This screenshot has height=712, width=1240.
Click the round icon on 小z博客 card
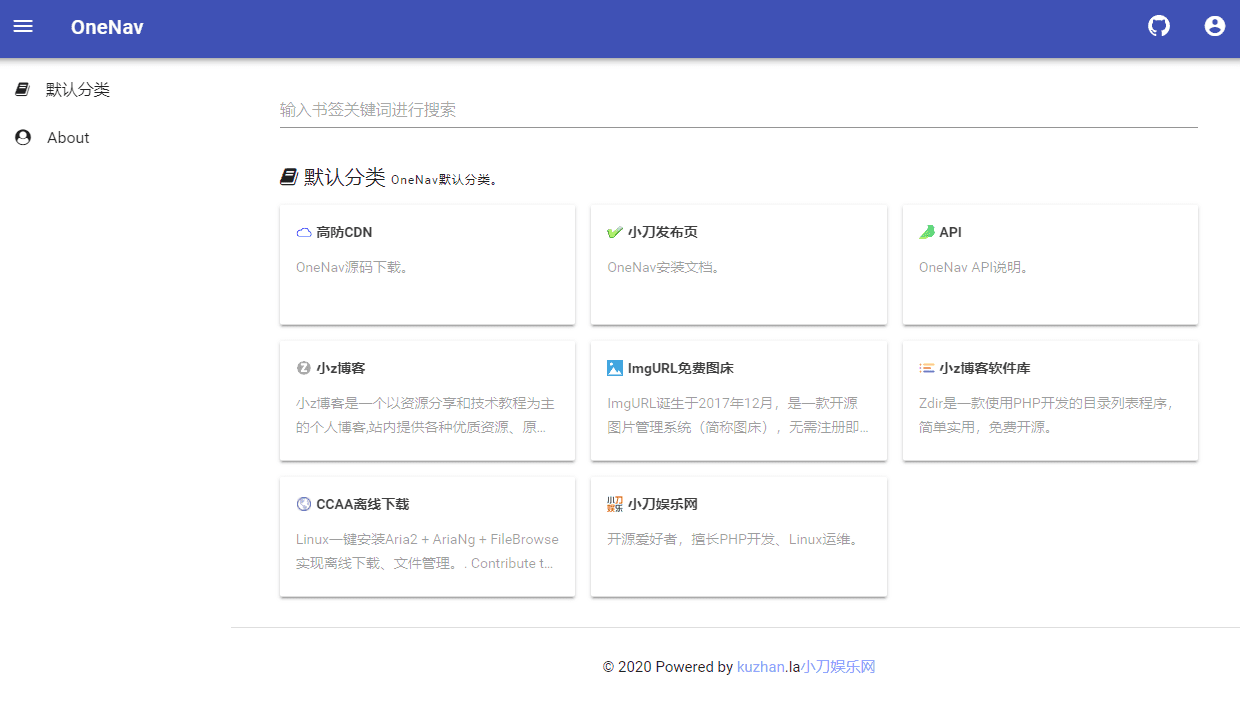303,367
